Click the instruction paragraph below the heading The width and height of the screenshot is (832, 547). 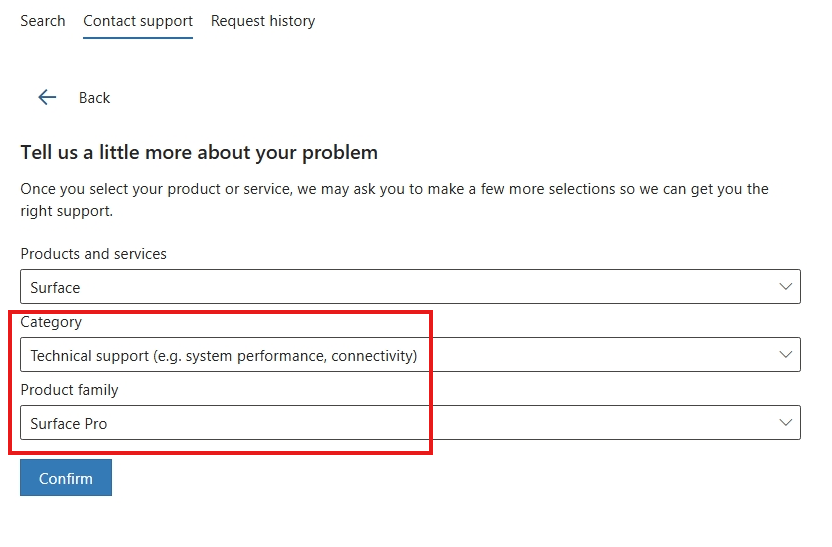[x=394, y=200]
